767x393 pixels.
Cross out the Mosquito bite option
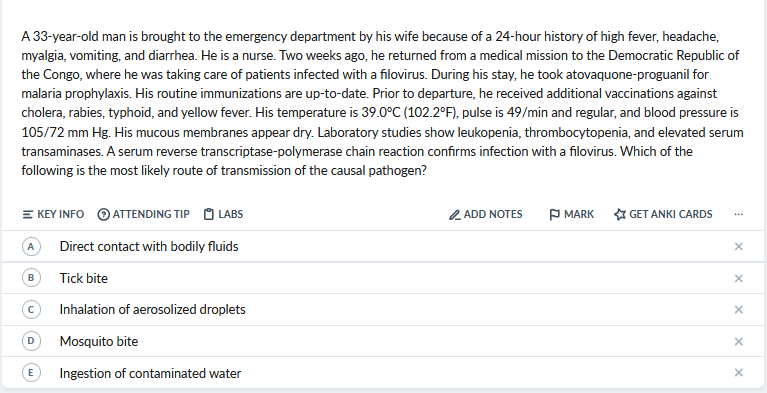(x=739, y=342)
